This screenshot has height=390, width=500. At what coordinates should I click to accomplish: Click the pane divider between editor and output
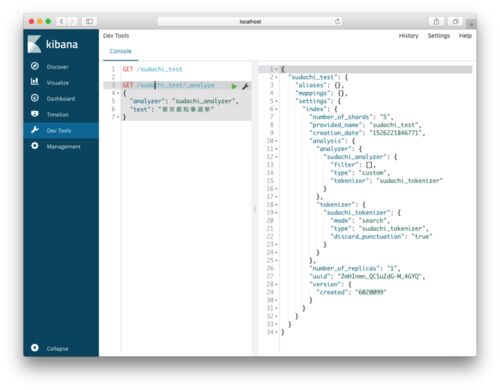pos(255,209)
